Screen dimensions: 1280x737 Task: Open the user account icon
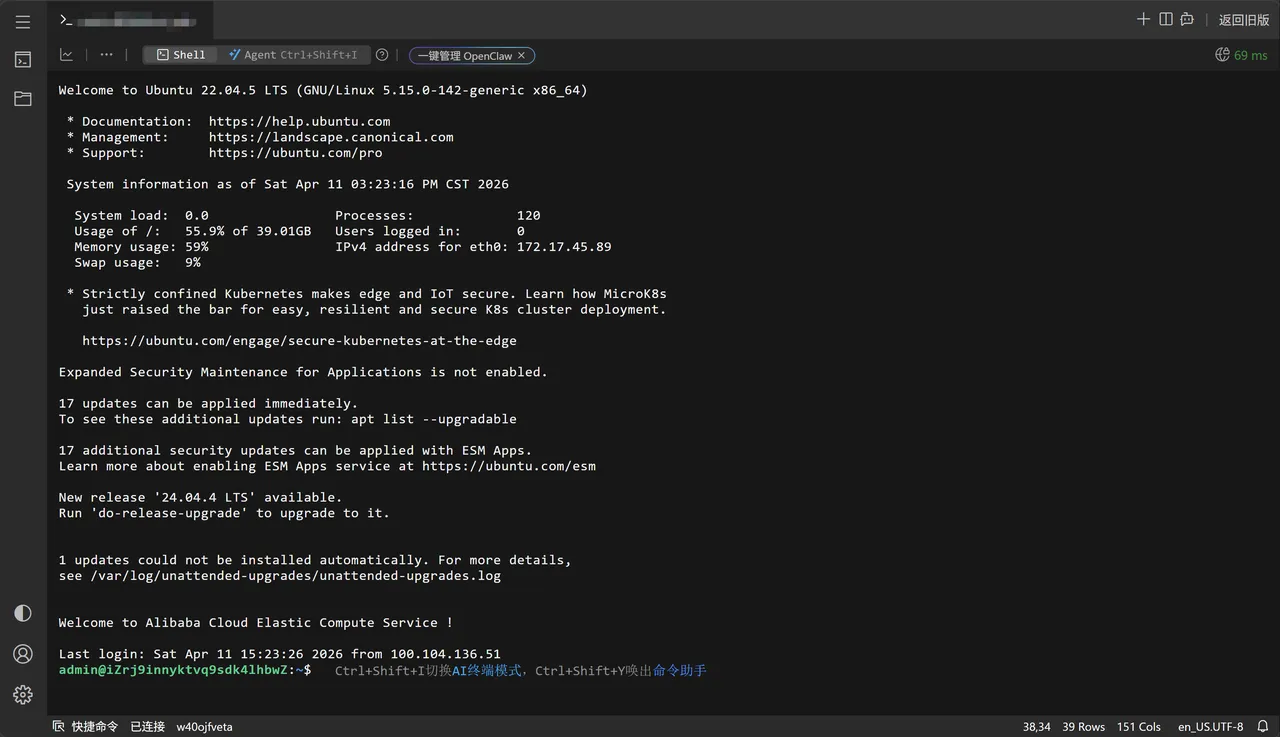point(23,654)
